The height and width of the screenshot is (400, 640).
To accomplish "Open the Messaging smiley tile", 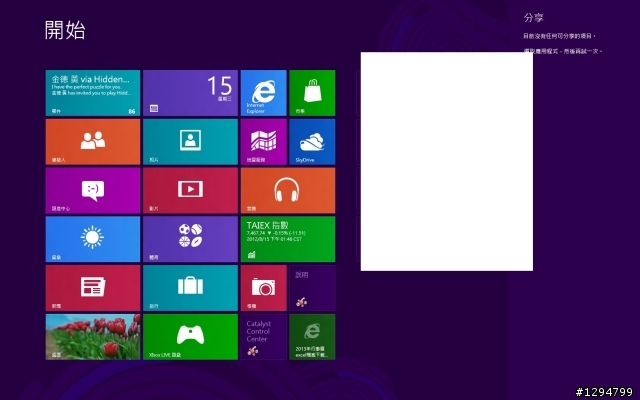I will coord(93,190).
